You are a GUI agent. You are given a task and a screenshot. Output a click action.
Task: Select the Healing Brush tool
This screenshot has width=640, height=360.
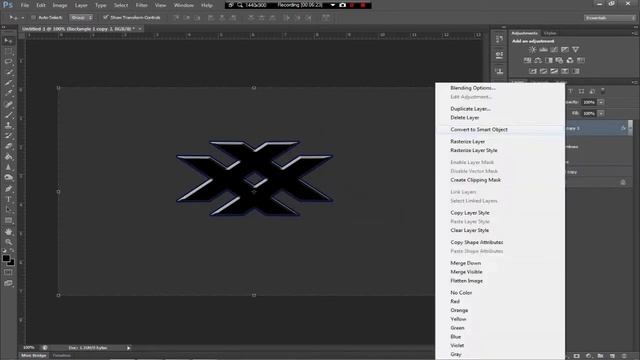click(8, 104)
